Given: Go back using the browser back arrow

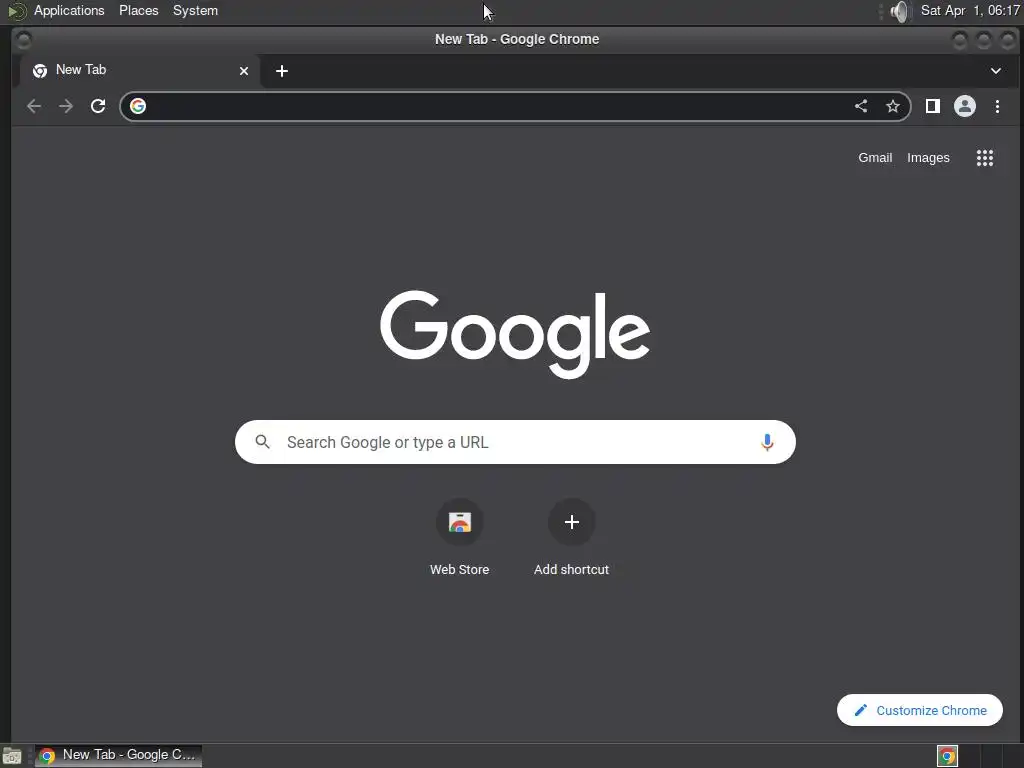Looking at the screenshot, I should (x=34, y=106).
